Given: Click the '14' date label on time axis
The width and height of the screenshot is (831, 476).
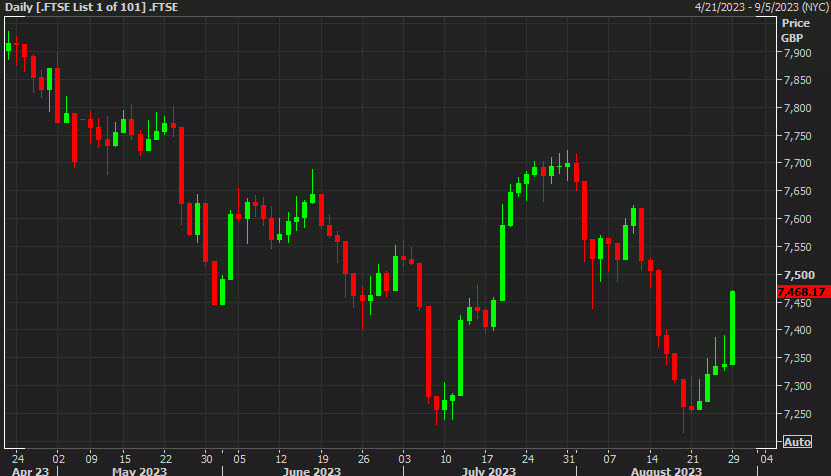Looking at the screenshot, I should tap(652, 459).
